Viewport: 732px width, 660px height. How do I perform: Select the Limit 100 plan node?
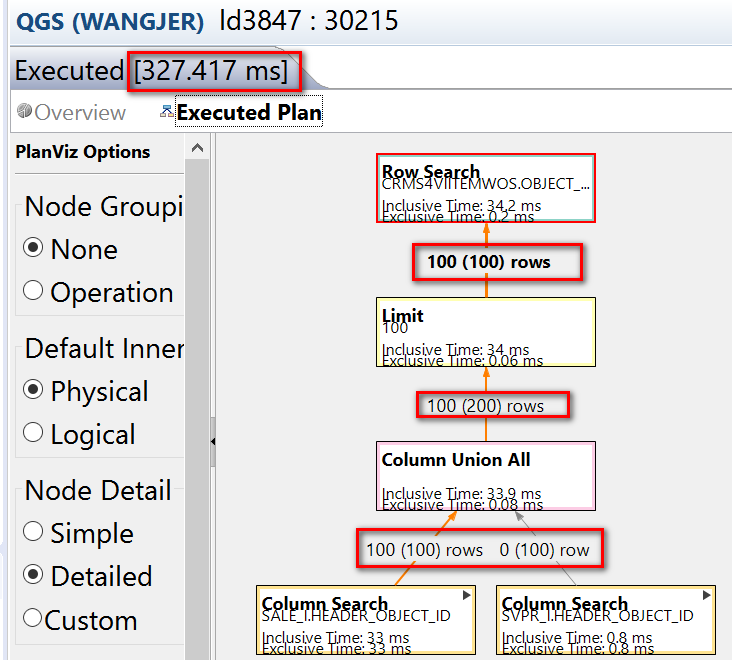pyautogui.click(x=486, y=332)
